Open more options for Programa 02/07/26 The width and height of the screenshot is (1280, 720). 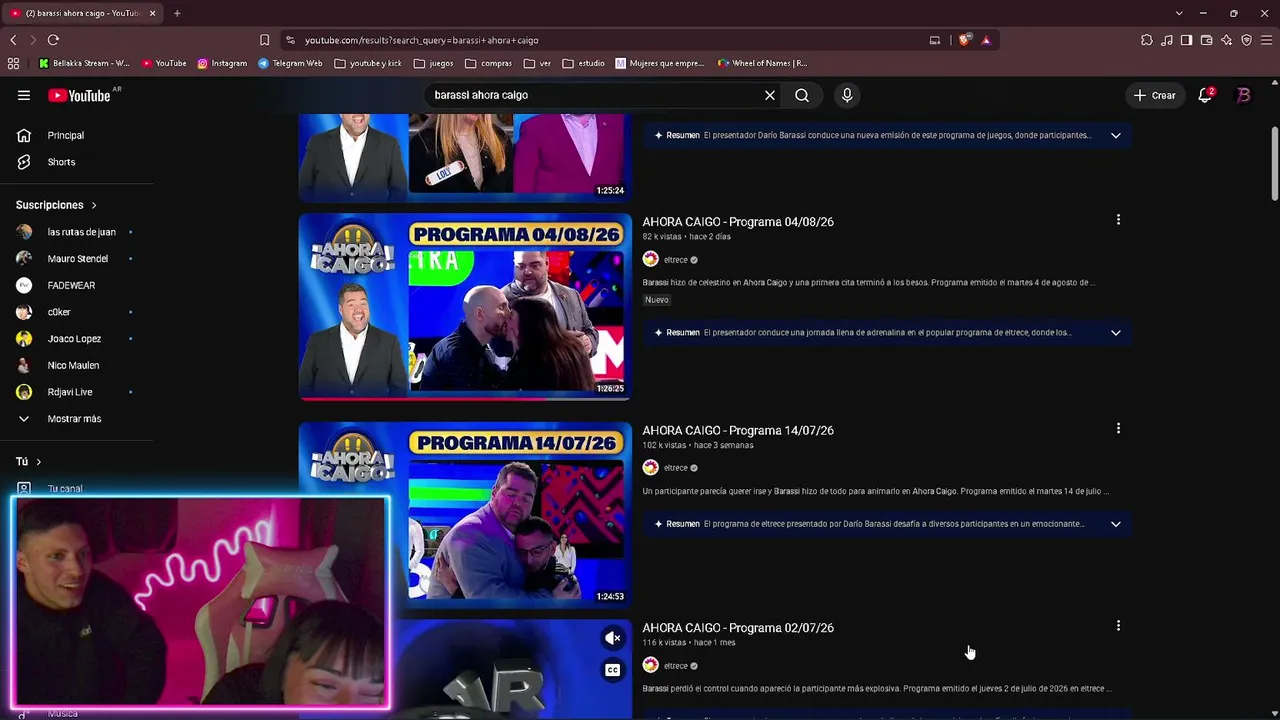(x=1118, y=626)
